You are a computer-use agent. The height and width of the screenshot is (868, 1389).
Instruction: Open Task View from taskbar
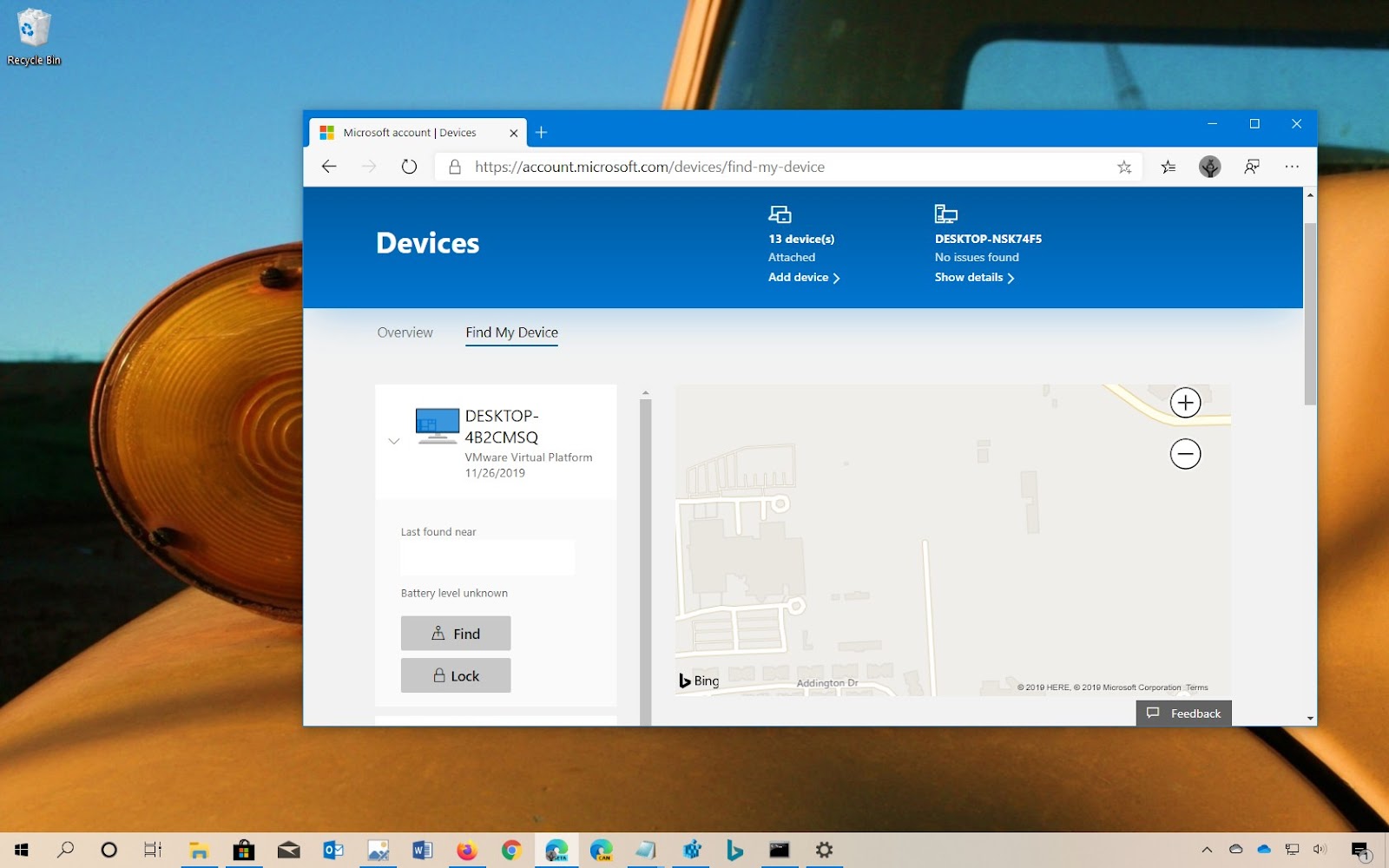pyautogui.click(x=153, y=850)
